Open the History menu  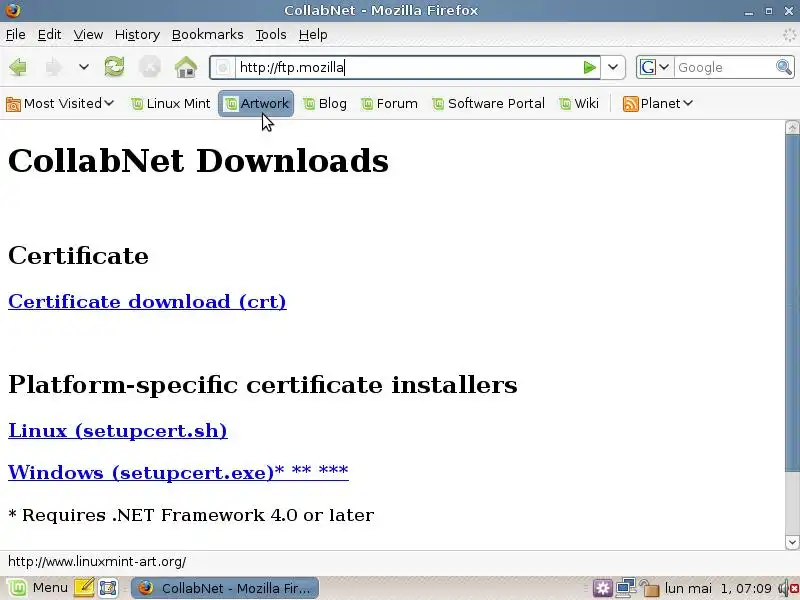pyautogui.click(x=137, y=35)
